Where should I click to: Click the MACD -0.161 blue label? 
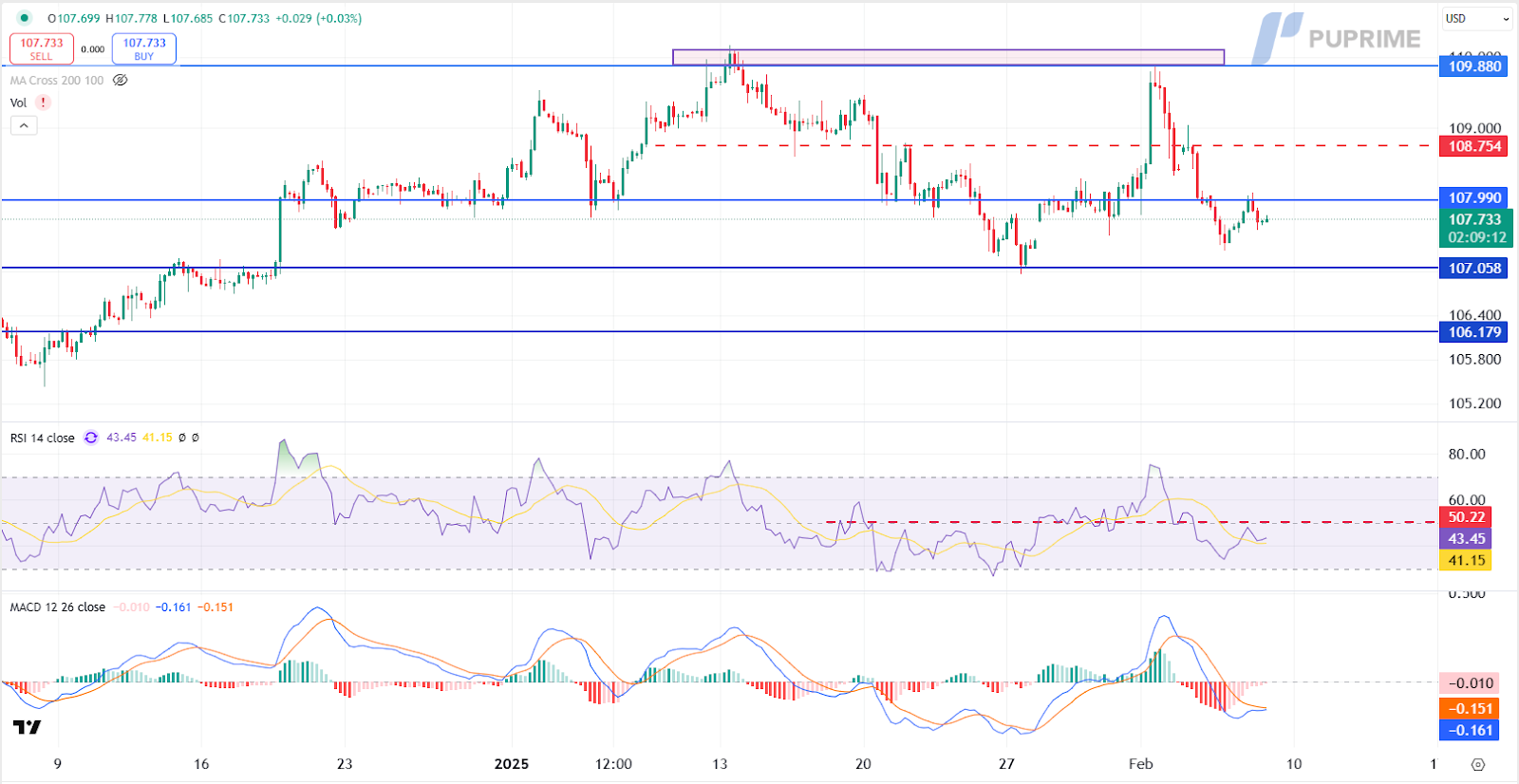tap(1471, 730)
